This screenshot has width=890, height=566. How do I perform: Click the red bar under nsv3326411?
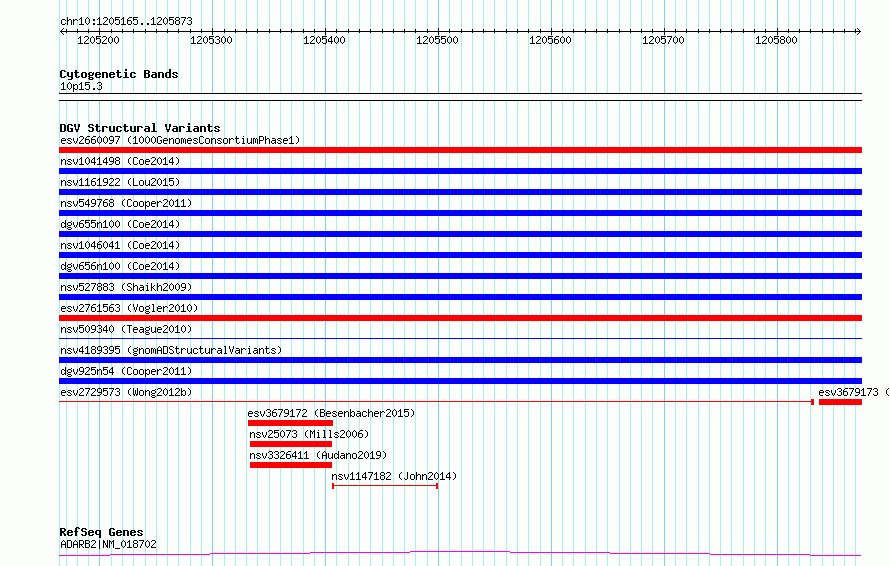pos(291,465)
